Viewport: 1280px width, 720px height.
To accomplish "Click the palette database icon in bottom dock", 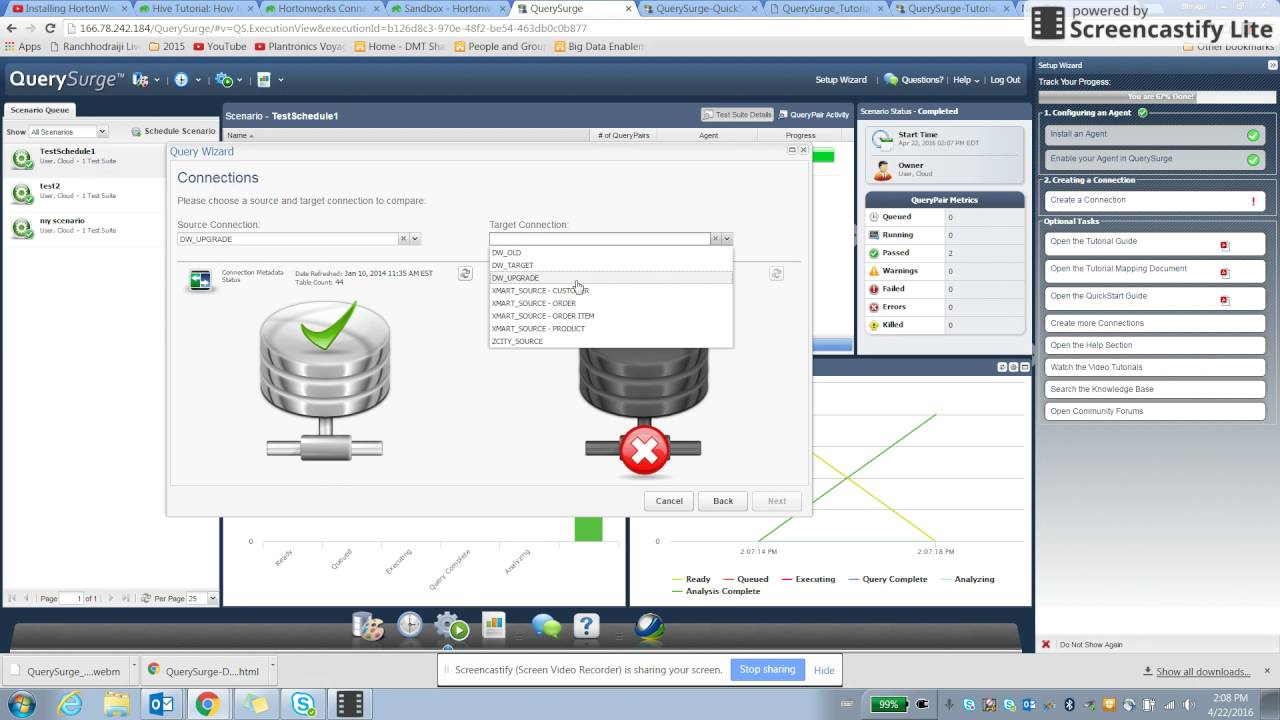I will (x=368, y=627).
